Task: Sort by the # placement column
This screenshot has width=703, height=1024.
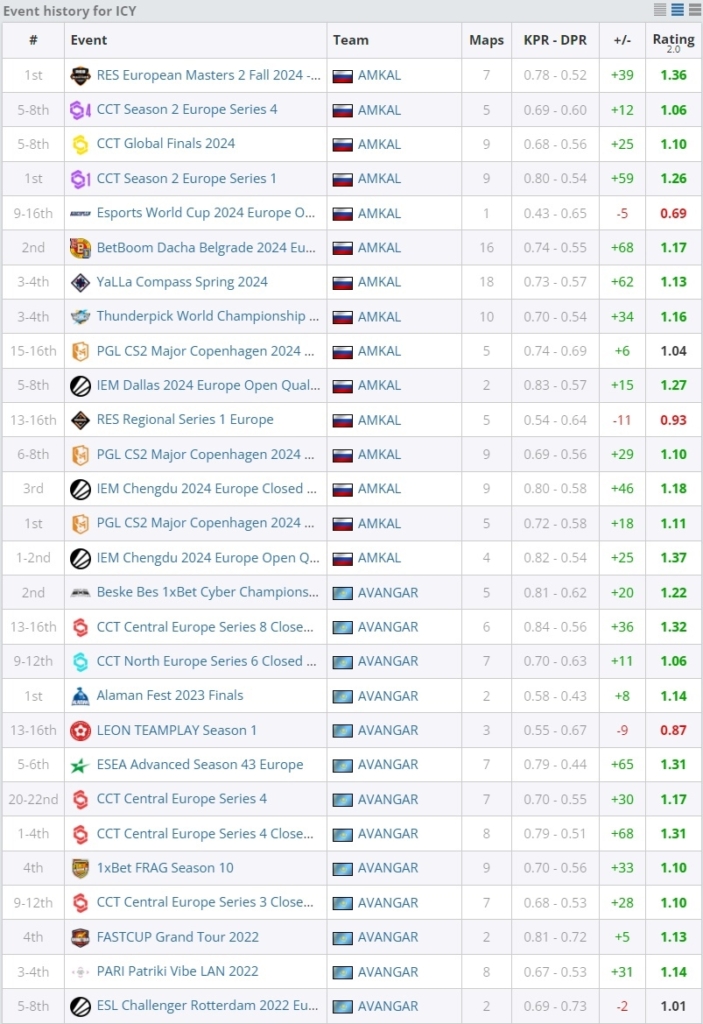Action: (33, 40)
